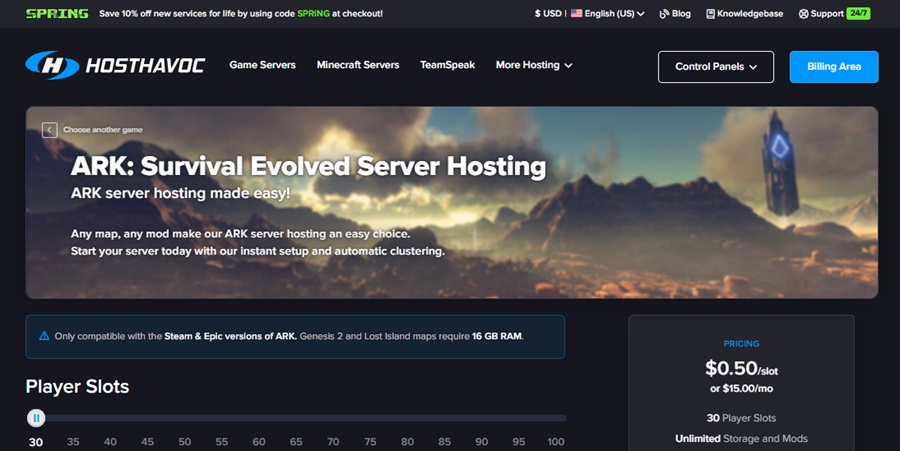Click ARK server hosting made easy! subtitle
Image resolution: width=900 pixels, height=451 pixels.
[180, 193]
